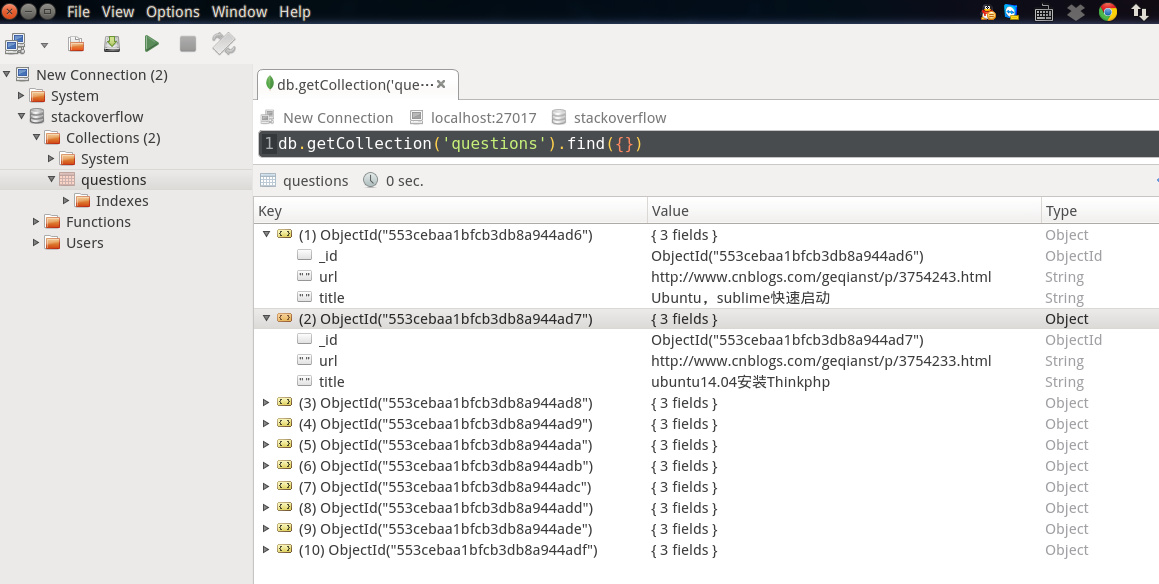Click New Connection label in query header
1159x584 pixels.
click(x=338, y=118)
